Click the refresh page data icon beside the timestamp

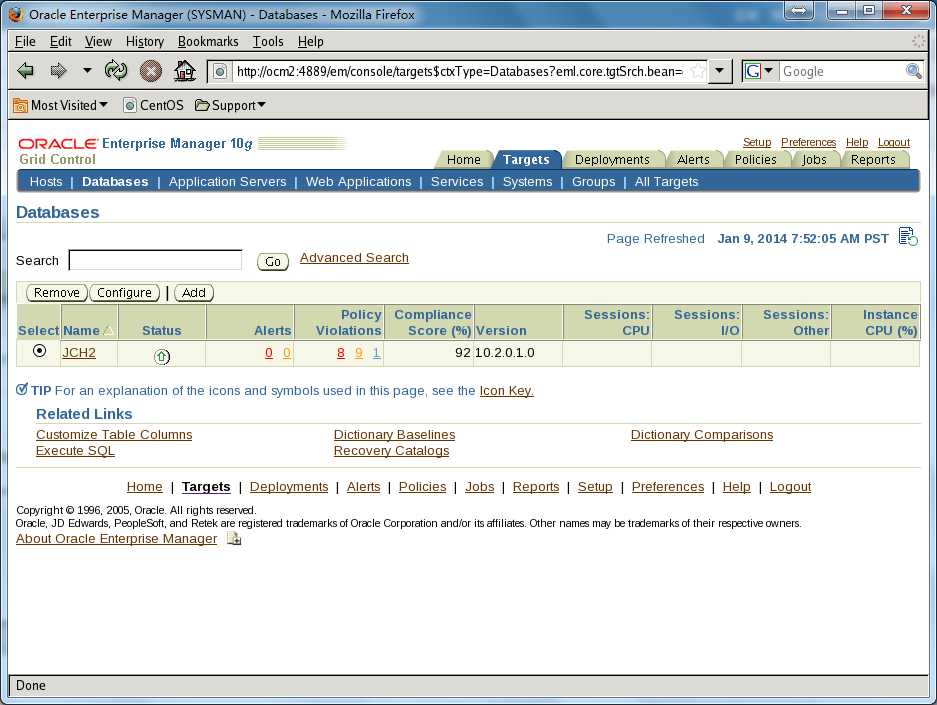[x=908, y=237]
